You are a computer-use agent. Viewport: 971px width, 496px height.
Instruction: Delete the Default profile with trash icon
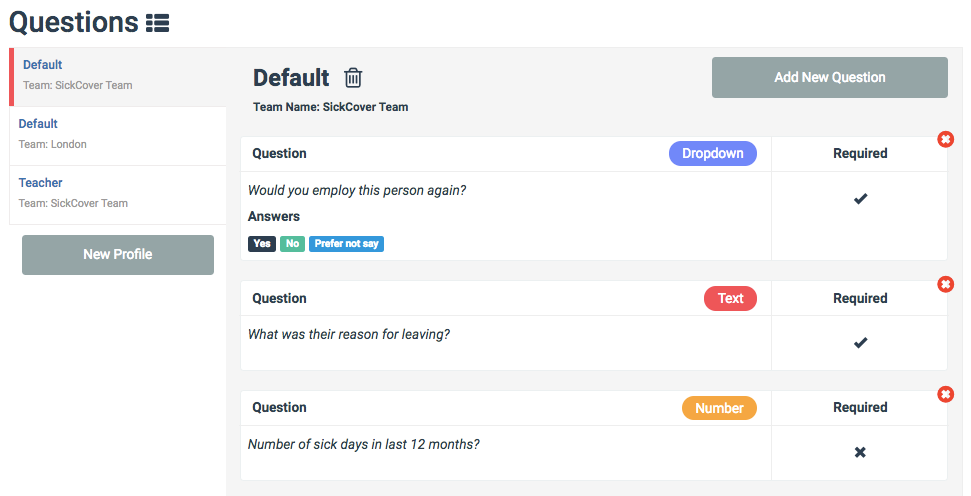(x=353, y=78)
